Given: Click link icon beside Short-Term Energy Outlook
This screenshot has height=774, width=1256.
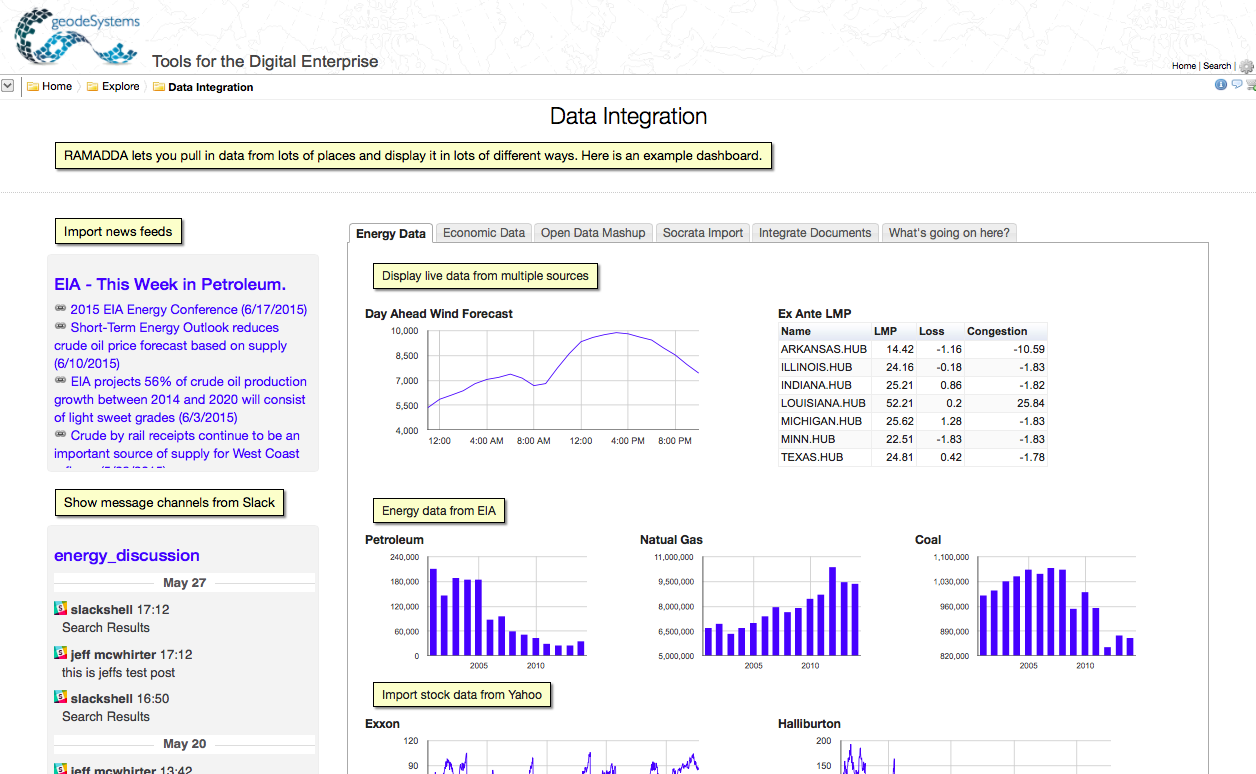Looking at the screenshot, I should coord(60,328).
